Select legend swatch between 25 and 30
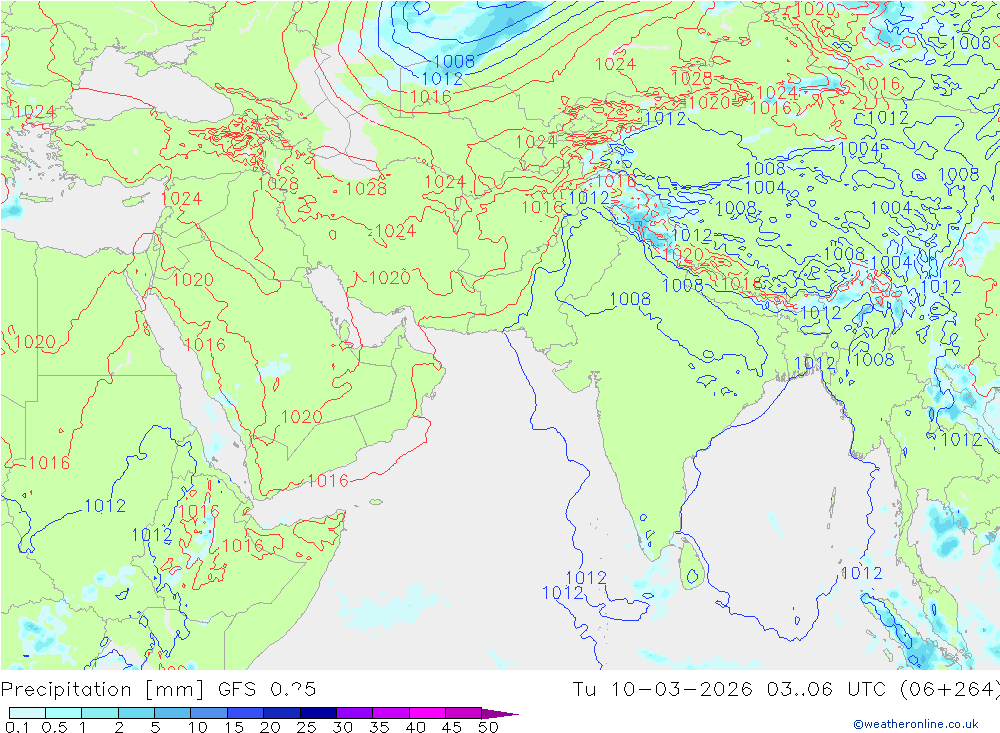Screen dimensions: 1000x733 point(318,713)
